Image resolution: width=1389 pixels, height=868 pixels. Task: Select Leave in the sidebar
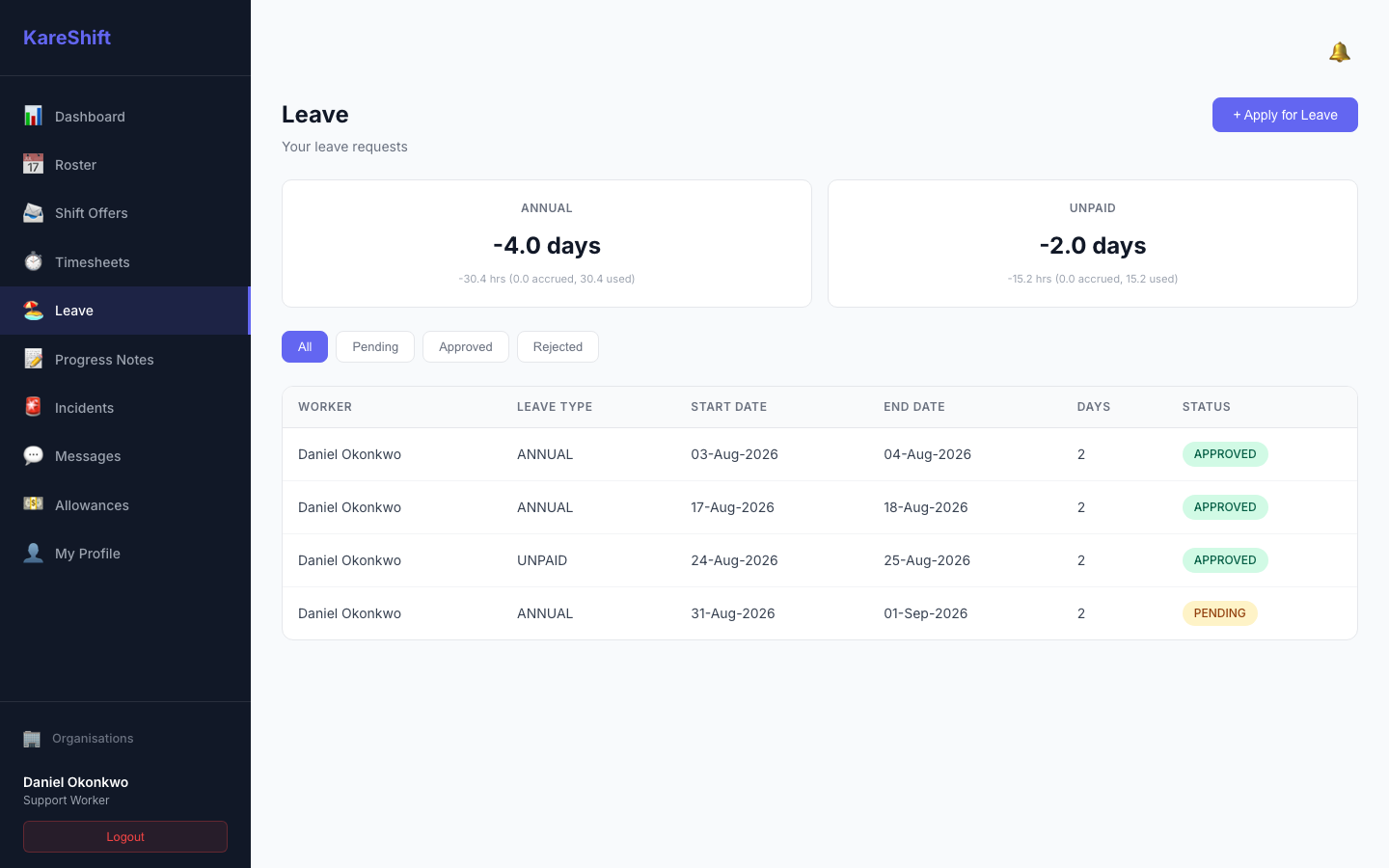point(125,311)
